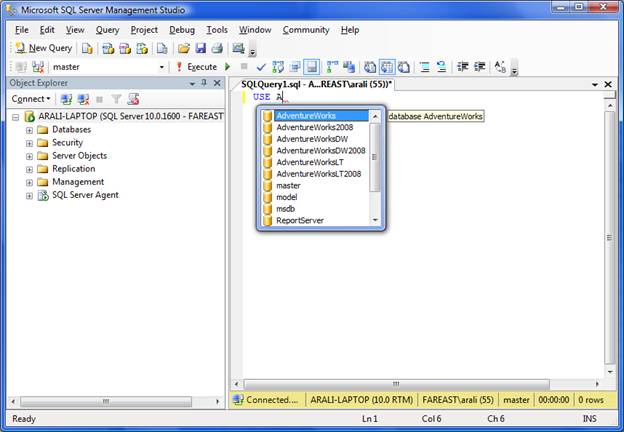Open the Project menu
Image resolution: width=624 pixels, height=432 pixels.
click(x=144, y=30)
